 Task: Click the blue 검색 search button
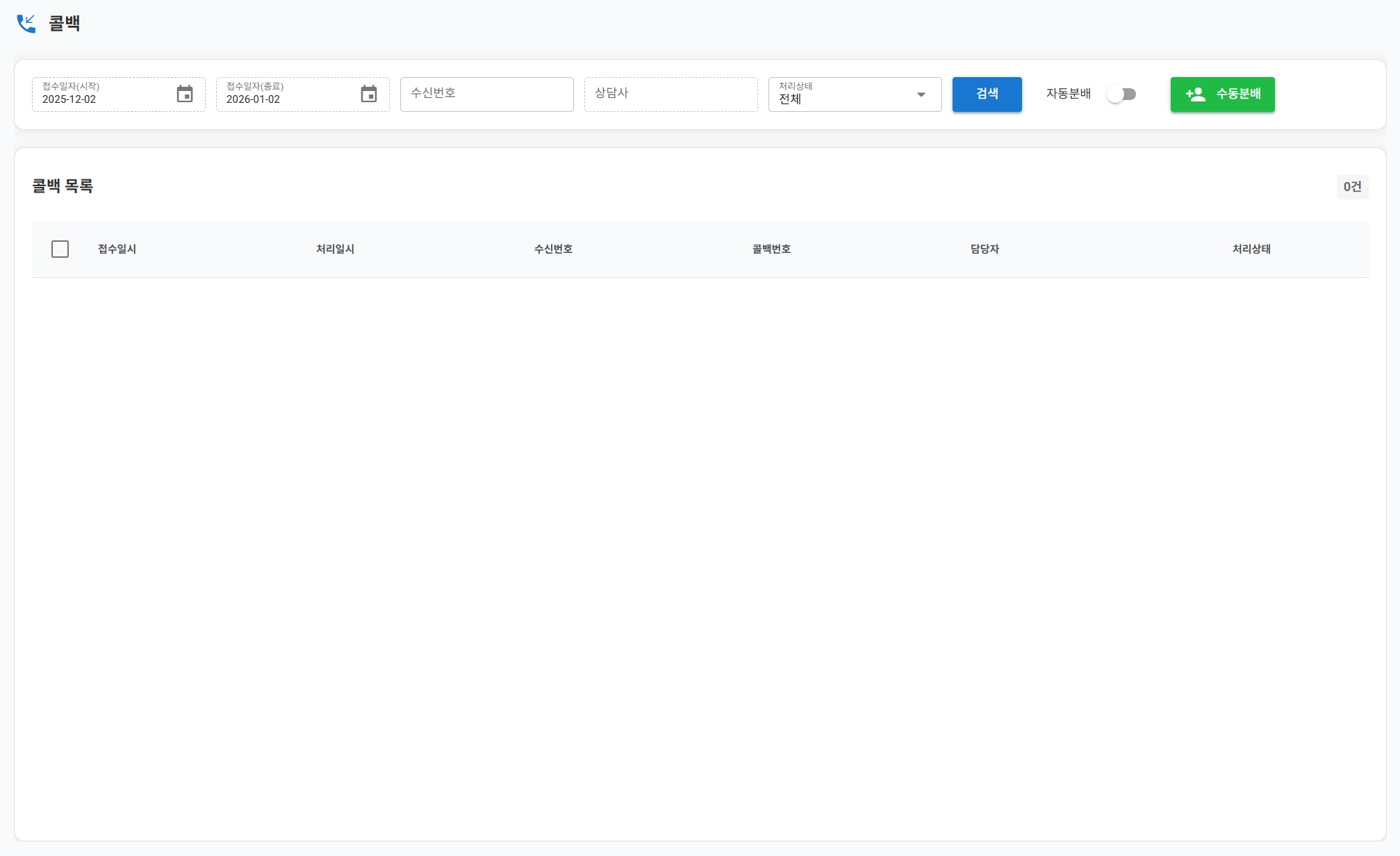tap(987, 94)
